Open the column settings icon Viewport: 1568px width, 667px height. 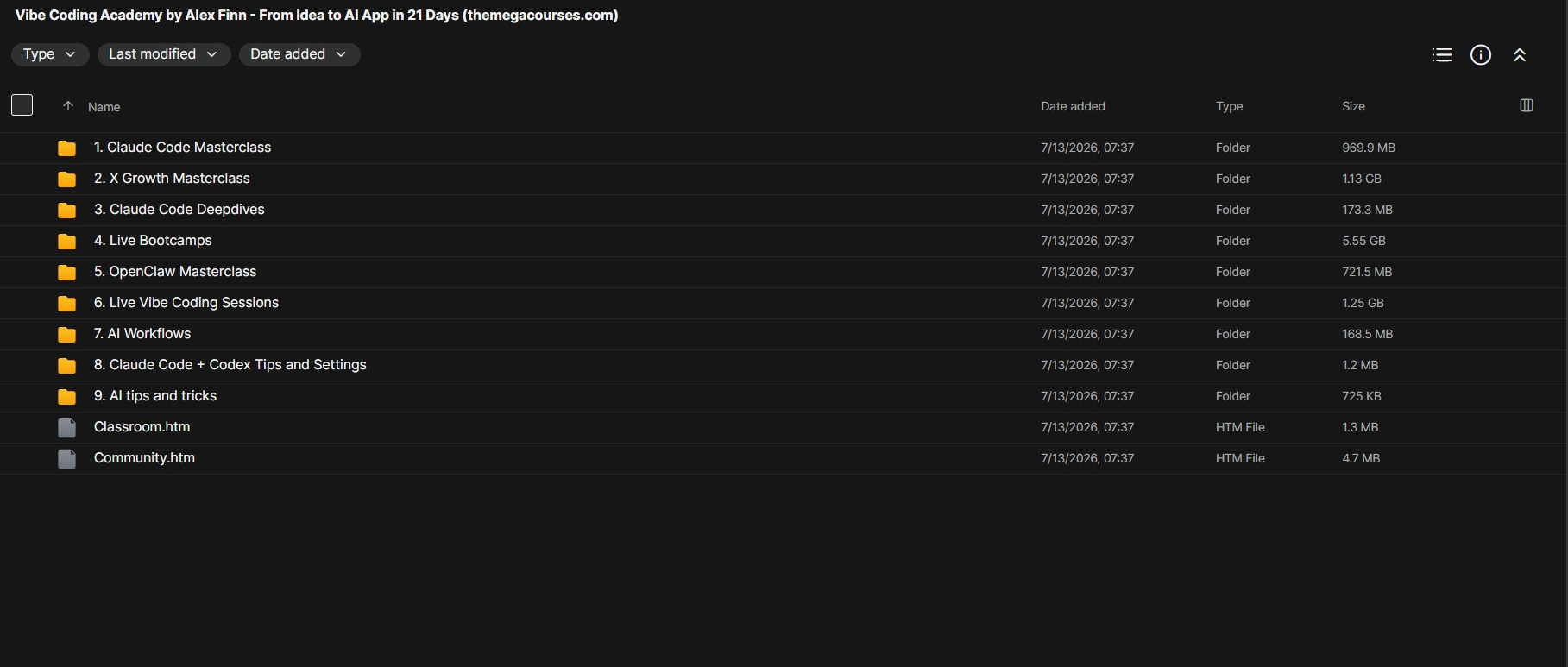1526,105
